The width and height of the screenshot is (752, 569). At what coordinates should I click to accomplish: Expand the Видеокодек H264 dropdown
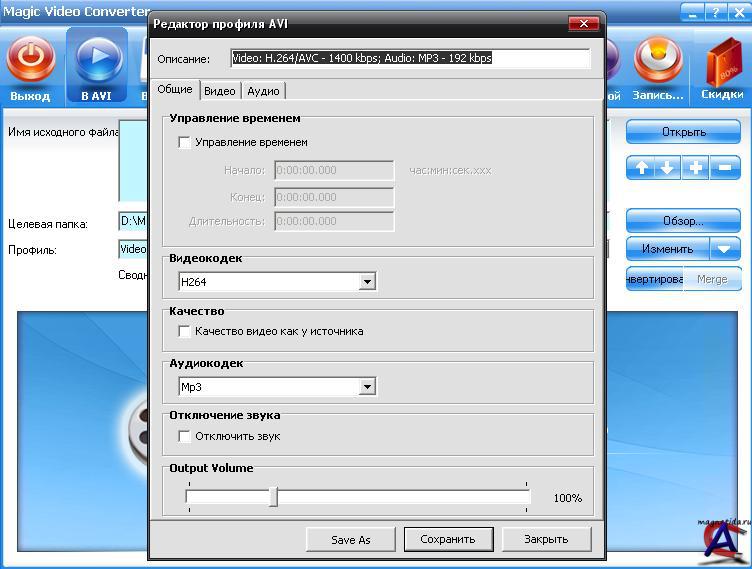pyautogui.click(x=367, y=282)
